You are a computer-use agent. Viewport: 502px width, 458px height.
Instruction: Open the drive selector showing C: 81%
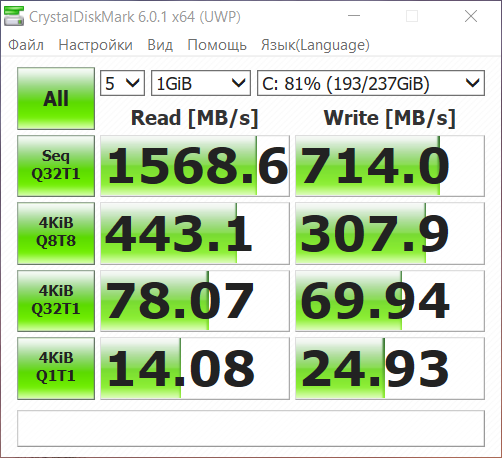click(371, 83)
